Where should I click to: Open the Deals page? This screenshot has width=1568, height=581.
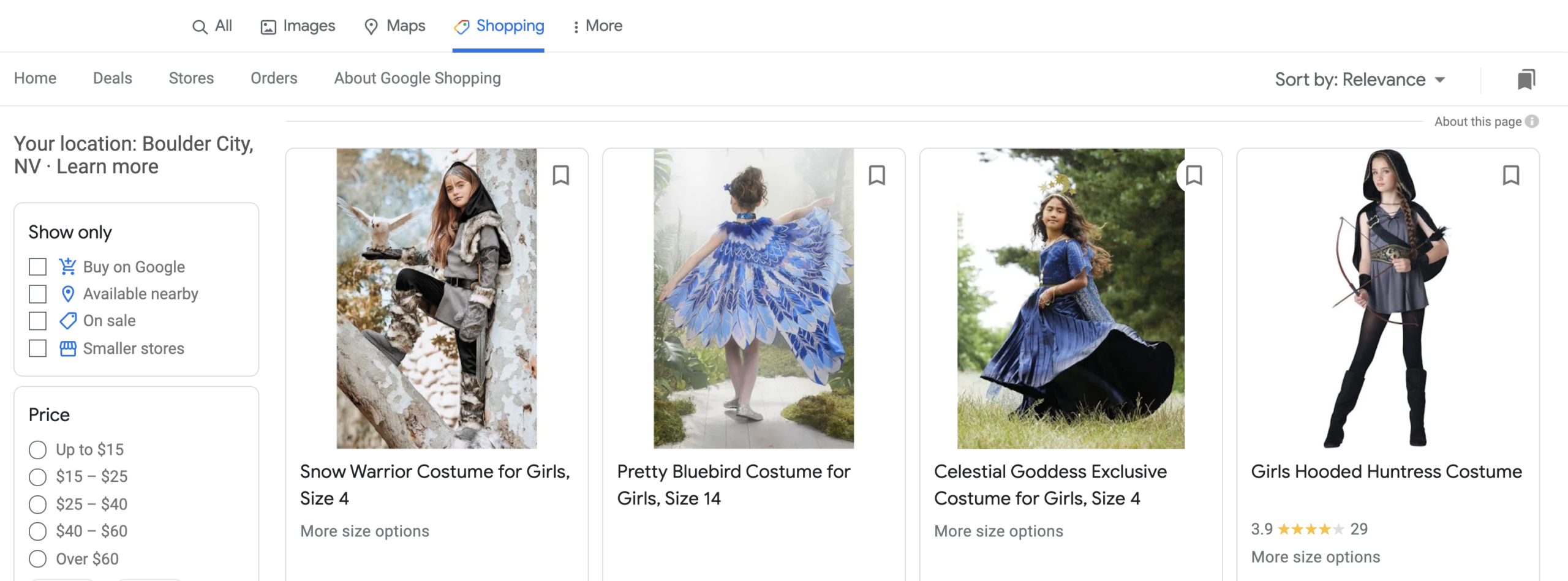tap(112, 78)
